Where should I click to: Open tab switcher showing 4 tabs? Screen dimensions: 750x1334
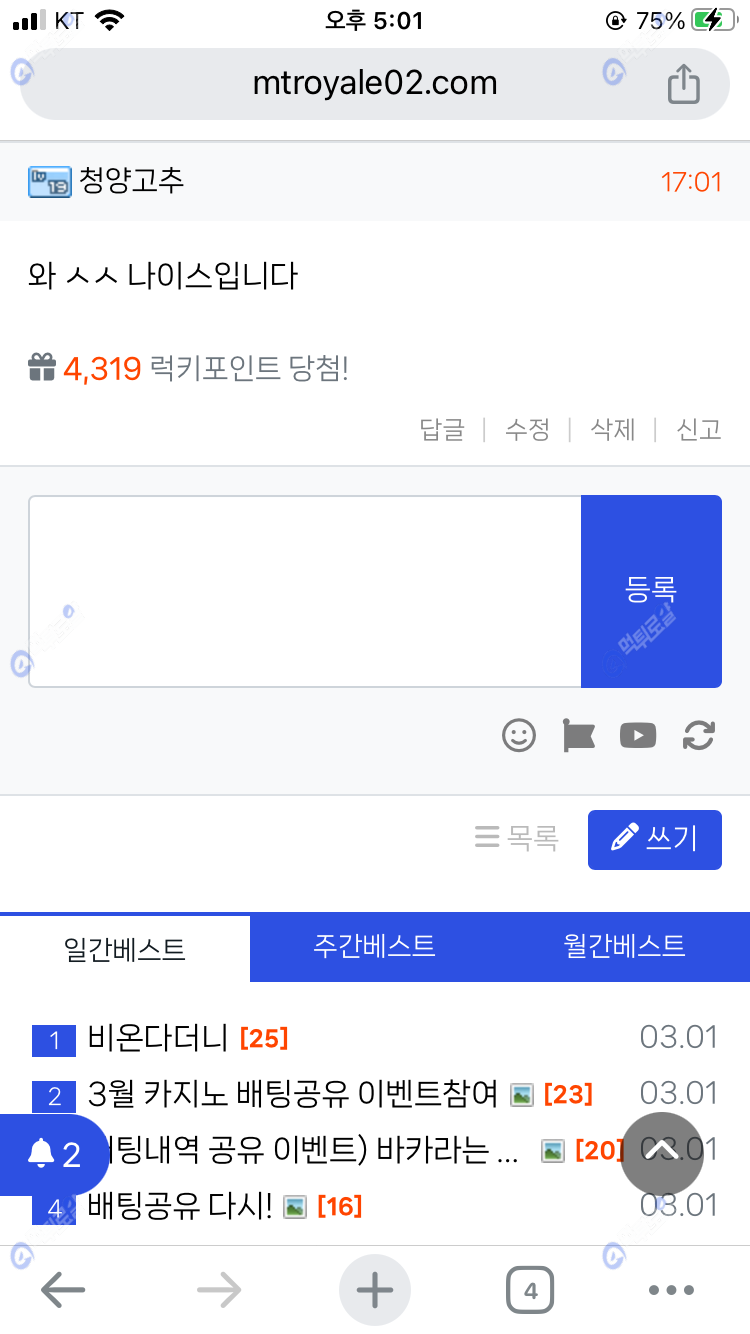pyautogui.click(x=530, y=1291)
